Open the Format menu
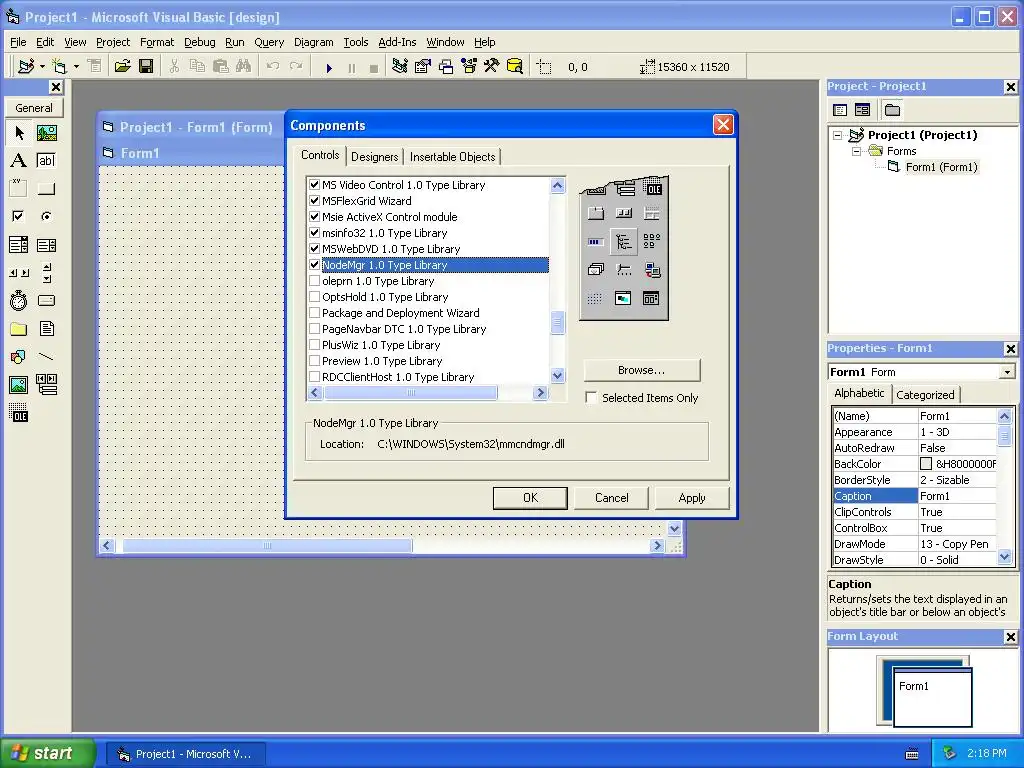The height and width of the screenshot is (768, 1024). [x=157, y=42]
